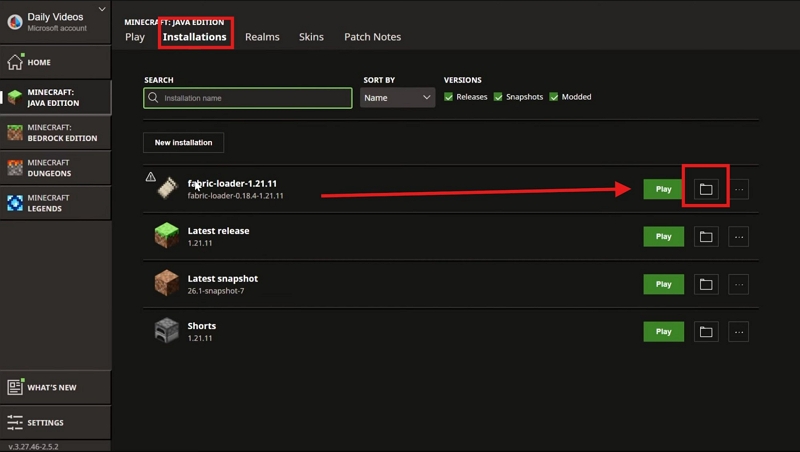Image resolution: width=800 pixels, height=452 pixels.
Task: Toggle the Modded versions checkbox
Action: [x=554, y=97]
